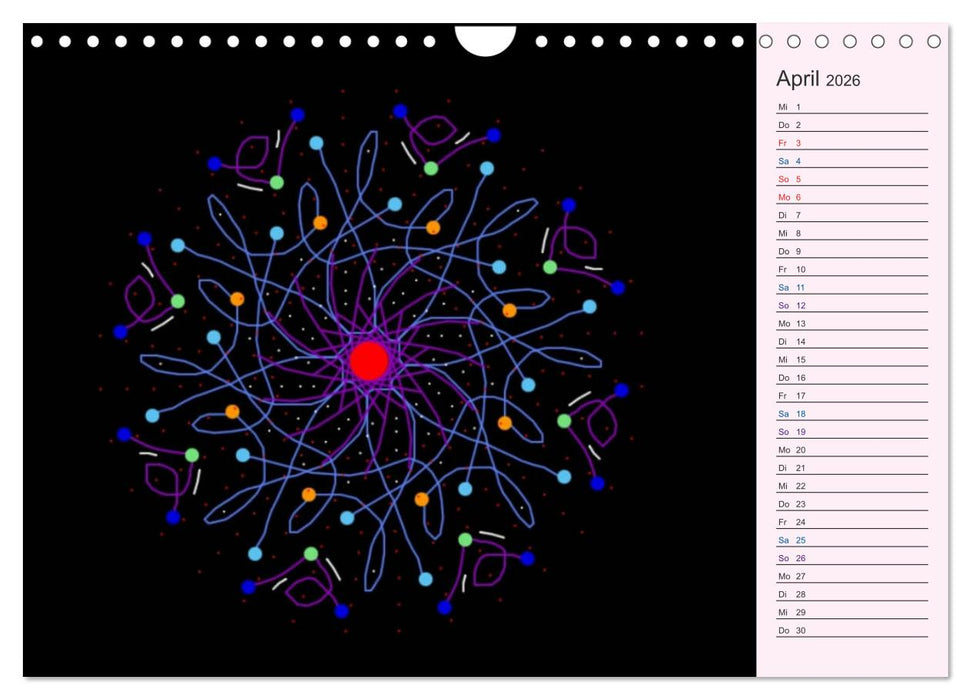
Task: Click the Mo 27 entry line
Action: pos(851,576)
